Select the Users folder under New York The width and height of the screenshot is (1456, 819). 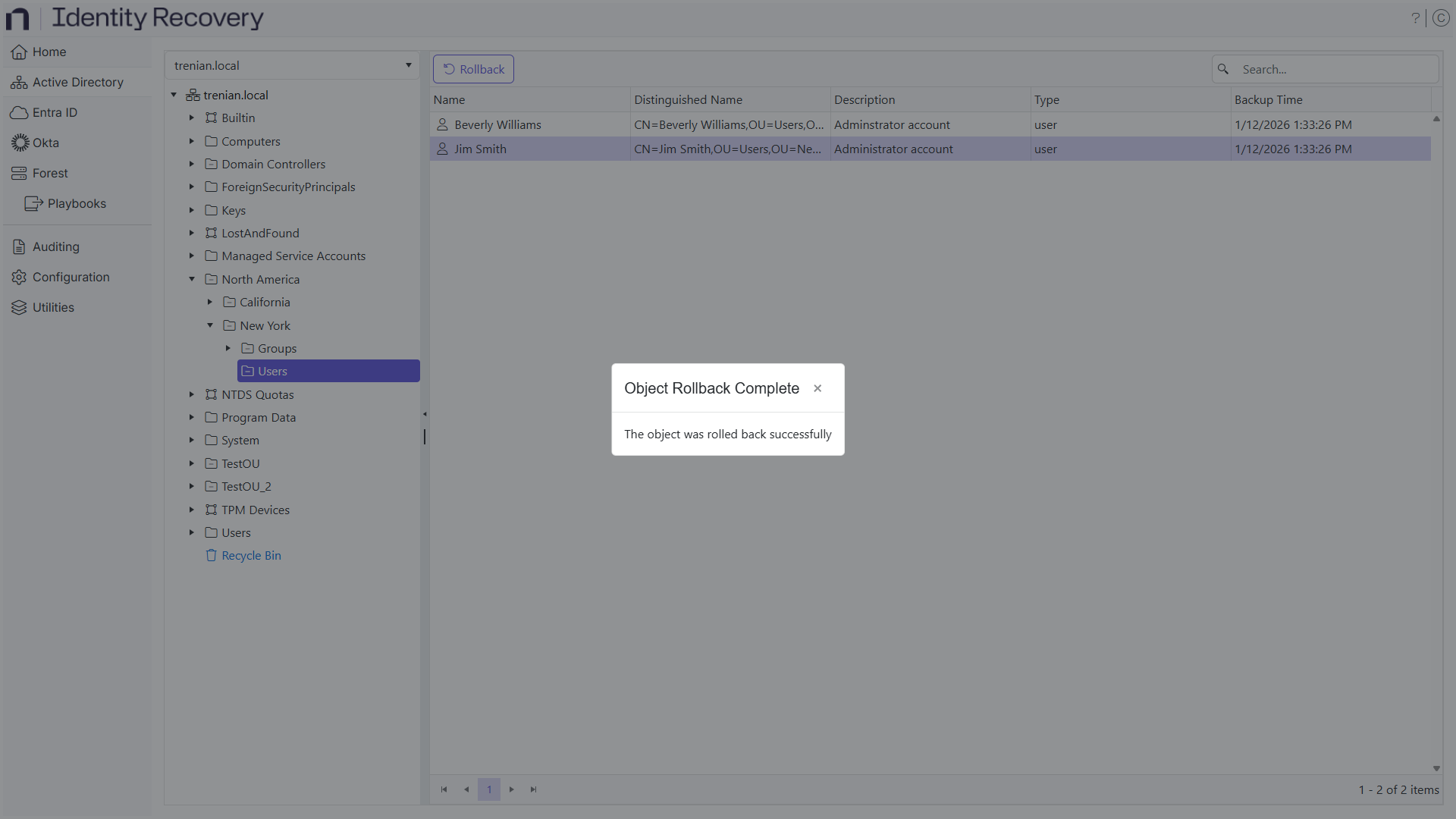pos(271,371)
